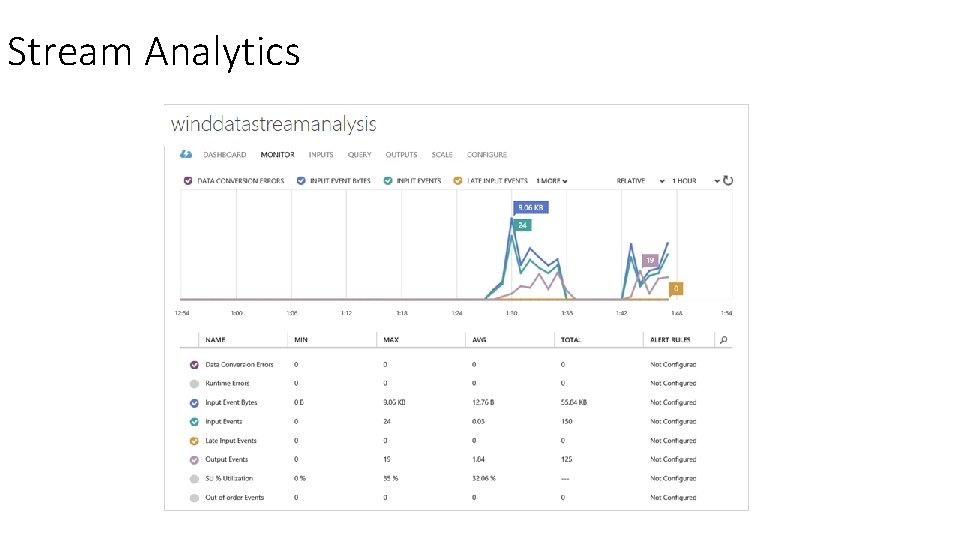Toggle Late Input Events legend checkbox

point(457,181)
